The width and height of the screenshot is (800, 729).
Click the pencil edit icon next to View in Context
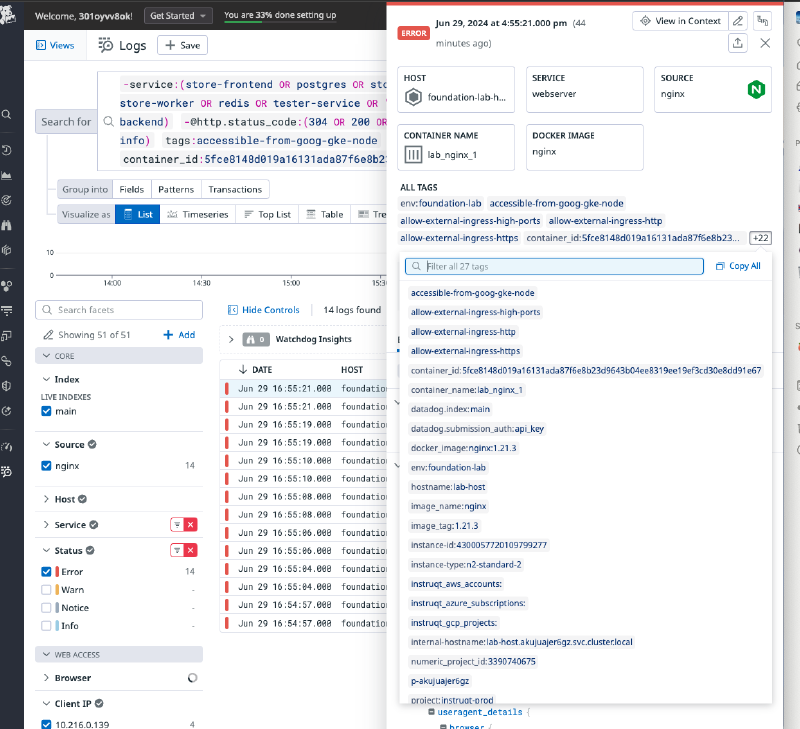[736, 21]
